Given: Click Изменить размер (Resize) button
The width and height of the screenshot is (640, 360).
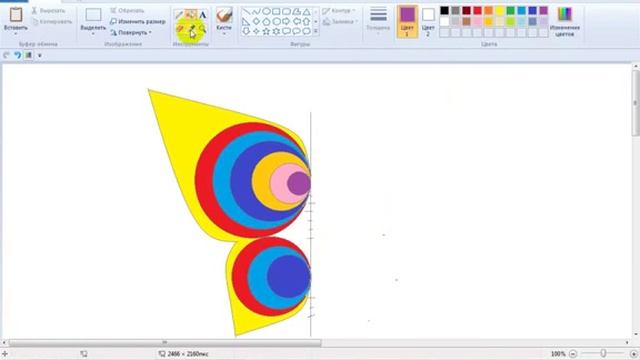Looking at the screenshot, I should 138,21.
